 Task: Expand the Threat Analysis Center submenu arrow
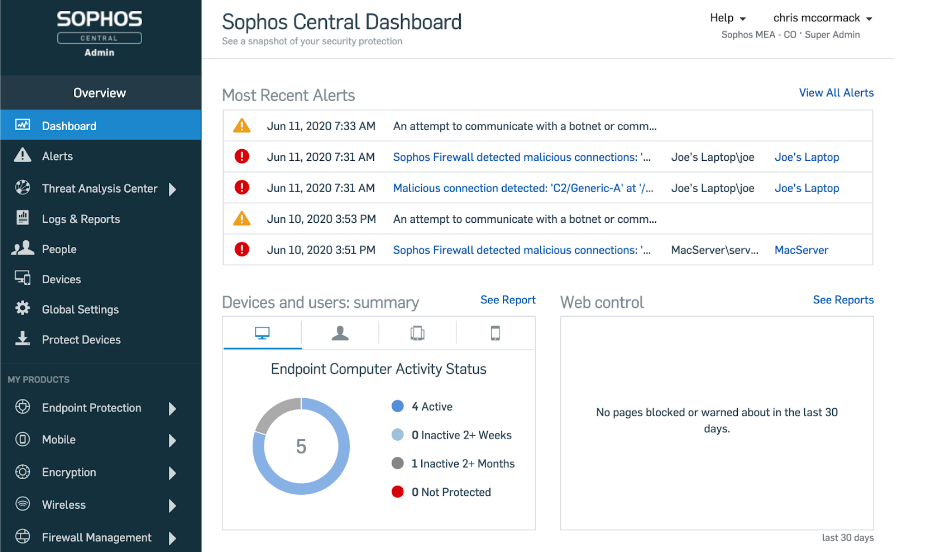click(172, 189)
